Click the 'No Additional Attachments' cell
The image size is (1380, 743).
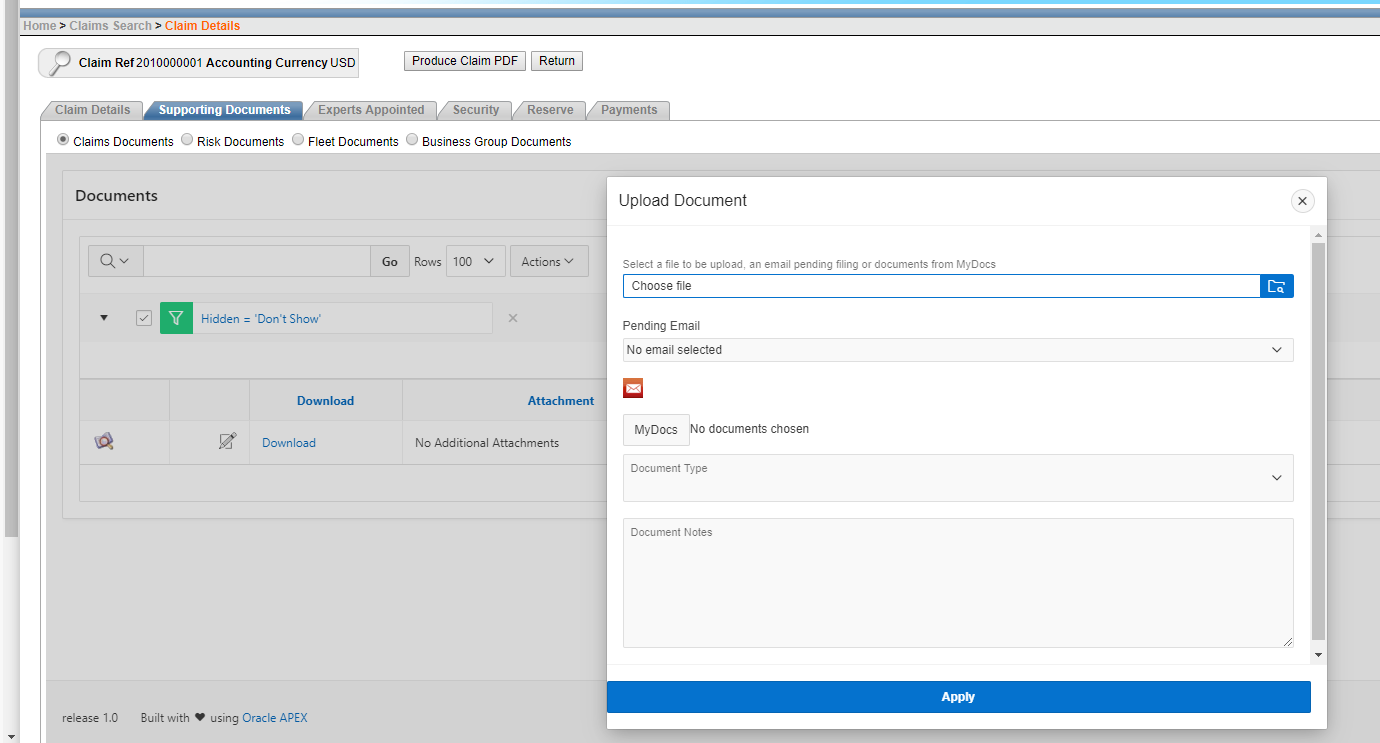tap(487, 443)
